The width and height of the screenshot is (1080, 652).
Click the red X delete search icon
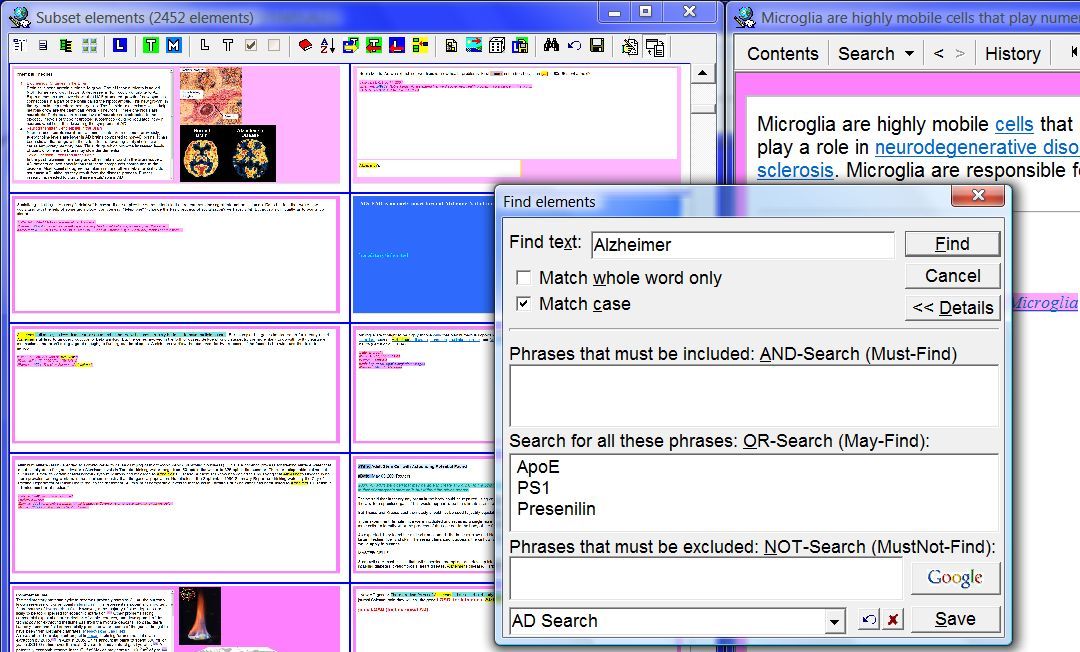click(893, 620)
